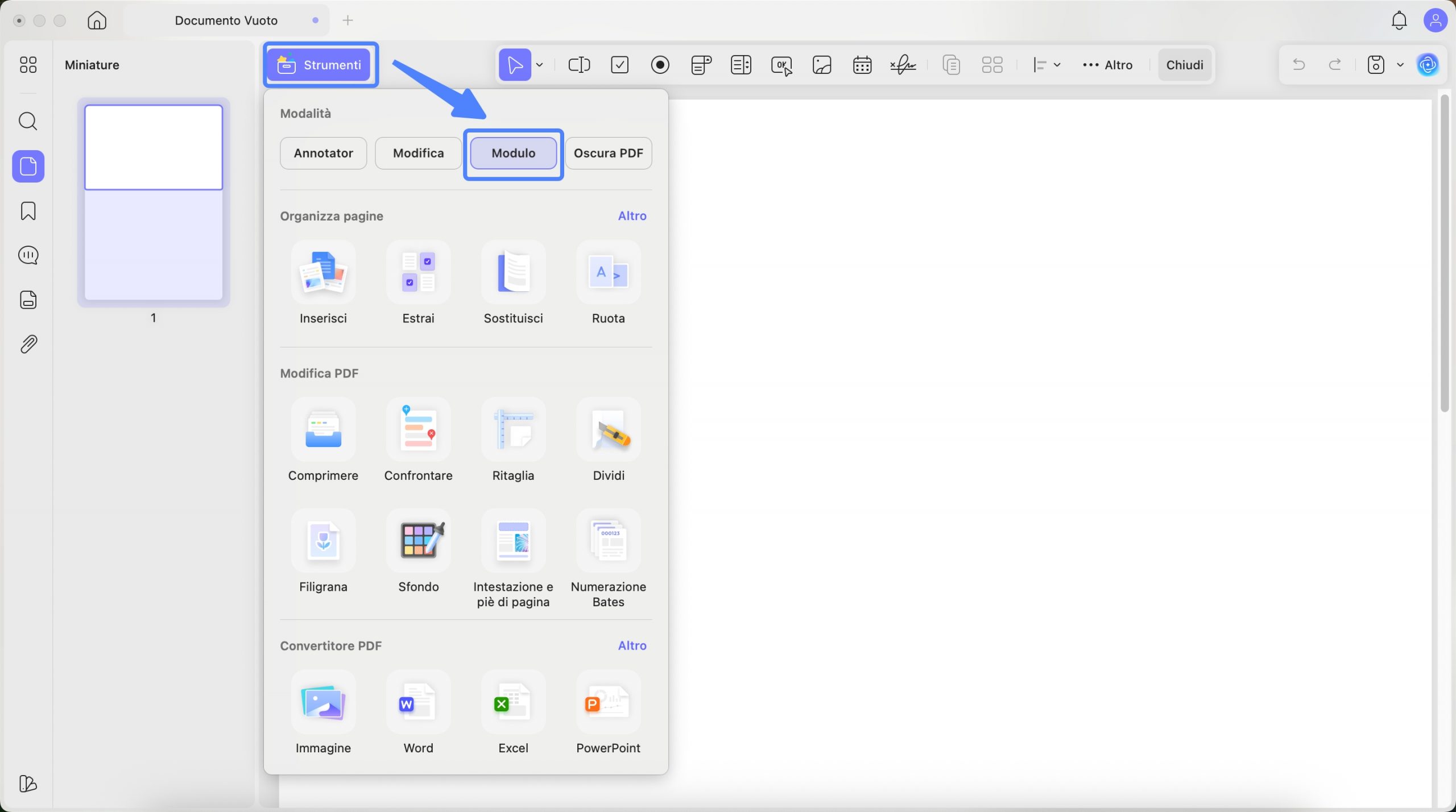1456x812 pixels.
Task: Insert a digital signature field
Action: pos(903,65)
